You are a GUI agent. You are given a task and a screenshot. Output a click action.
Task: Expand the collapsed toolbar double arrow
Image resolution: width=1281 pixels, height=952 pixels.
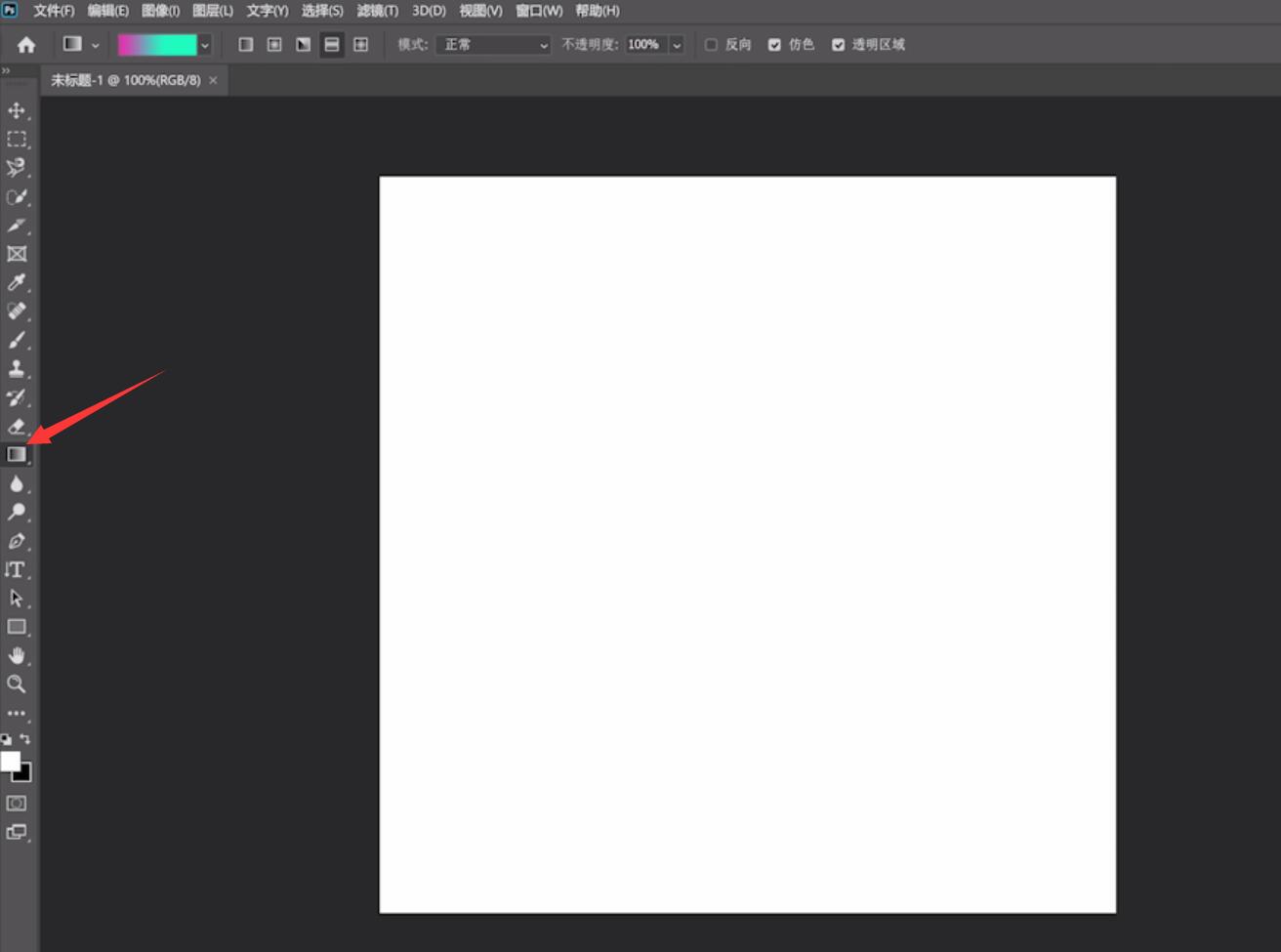click(6, 71)
